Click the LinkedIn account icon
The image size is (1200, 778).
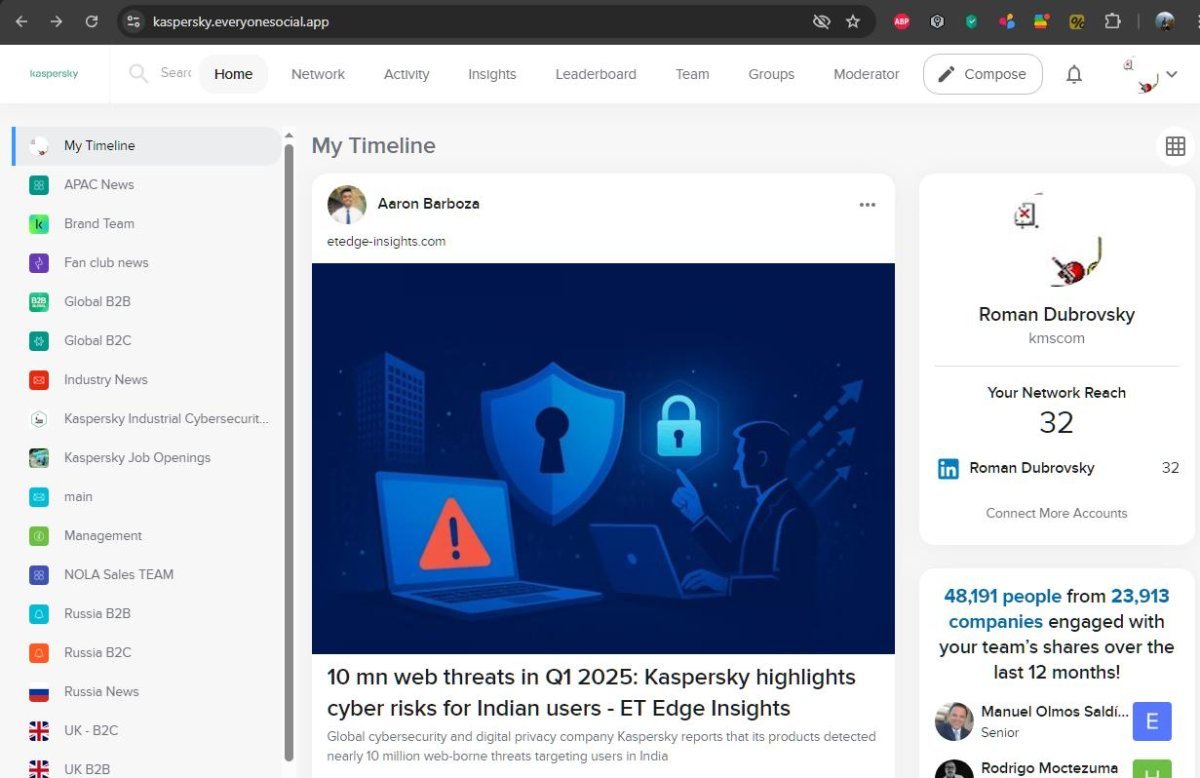(948, 468)
